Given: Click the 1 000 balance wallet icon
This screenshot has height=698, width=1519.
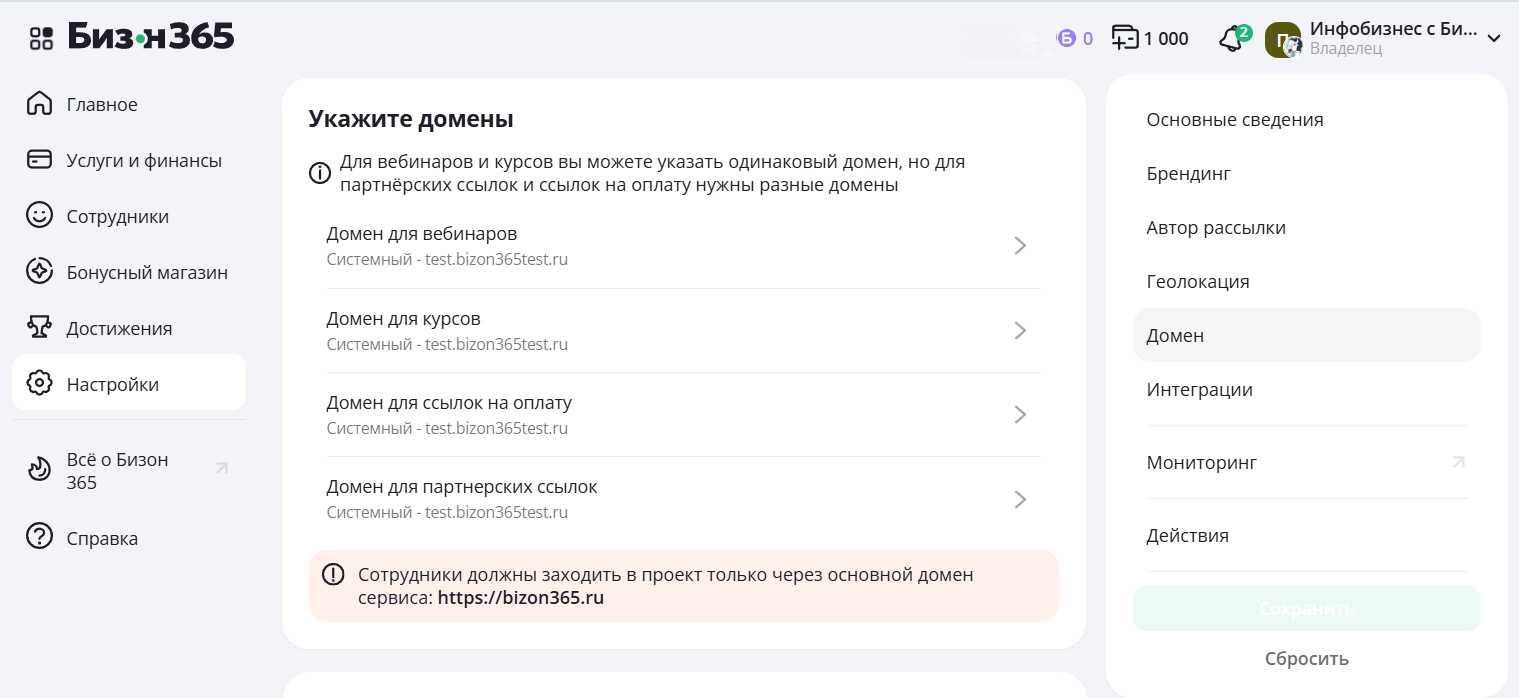Looking at the screenshot, I should tap(1126, 39).
